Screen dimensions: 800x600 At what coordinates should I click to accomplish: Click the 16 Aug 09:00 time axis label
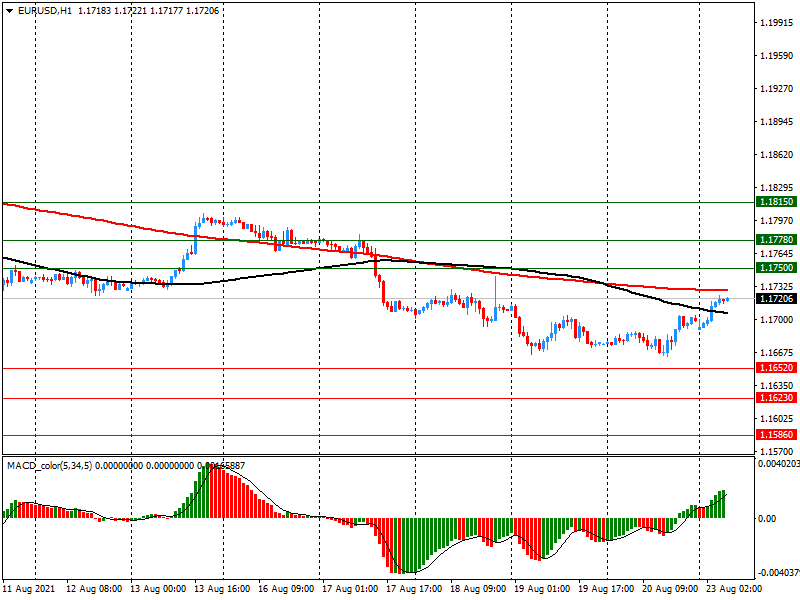[x=286, y=589]
